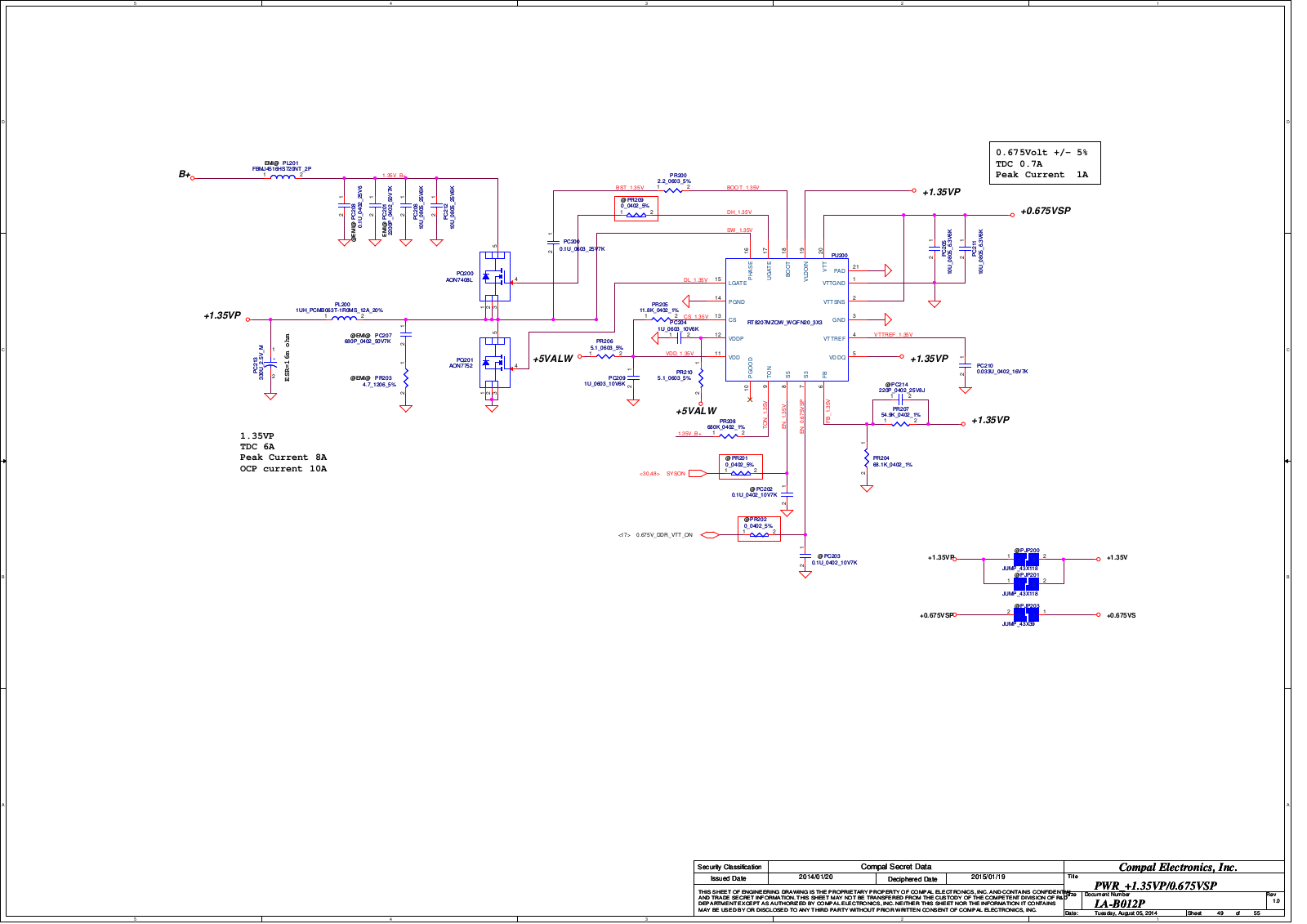The image size is (1307, 924).
Task: Select the 0.675V_DDR_VTT_ON bidirectional port symbol
Action: pos(710,535)
